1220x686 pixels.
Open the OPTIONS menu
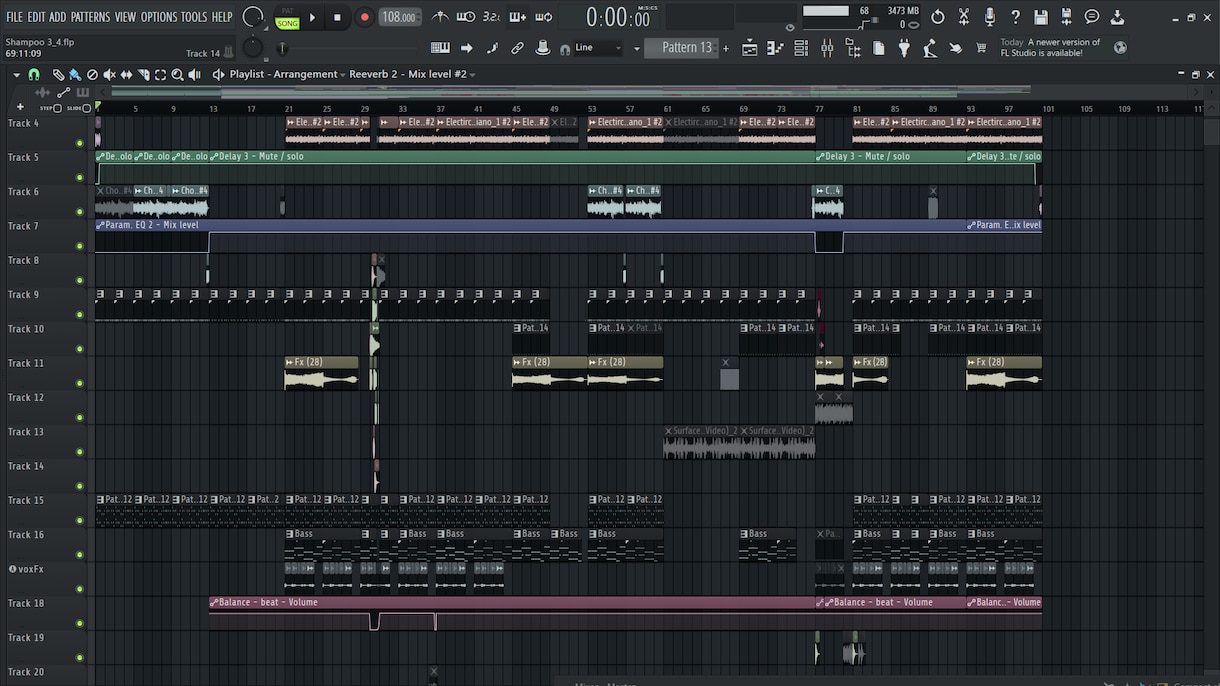coord(158,17)
